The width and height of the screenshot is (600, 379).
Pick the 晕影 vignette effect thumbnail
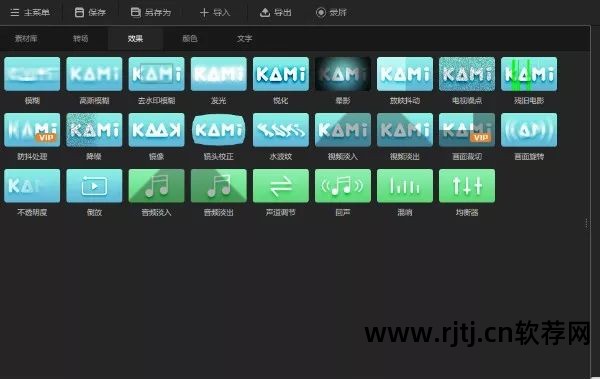coord(342,74)
